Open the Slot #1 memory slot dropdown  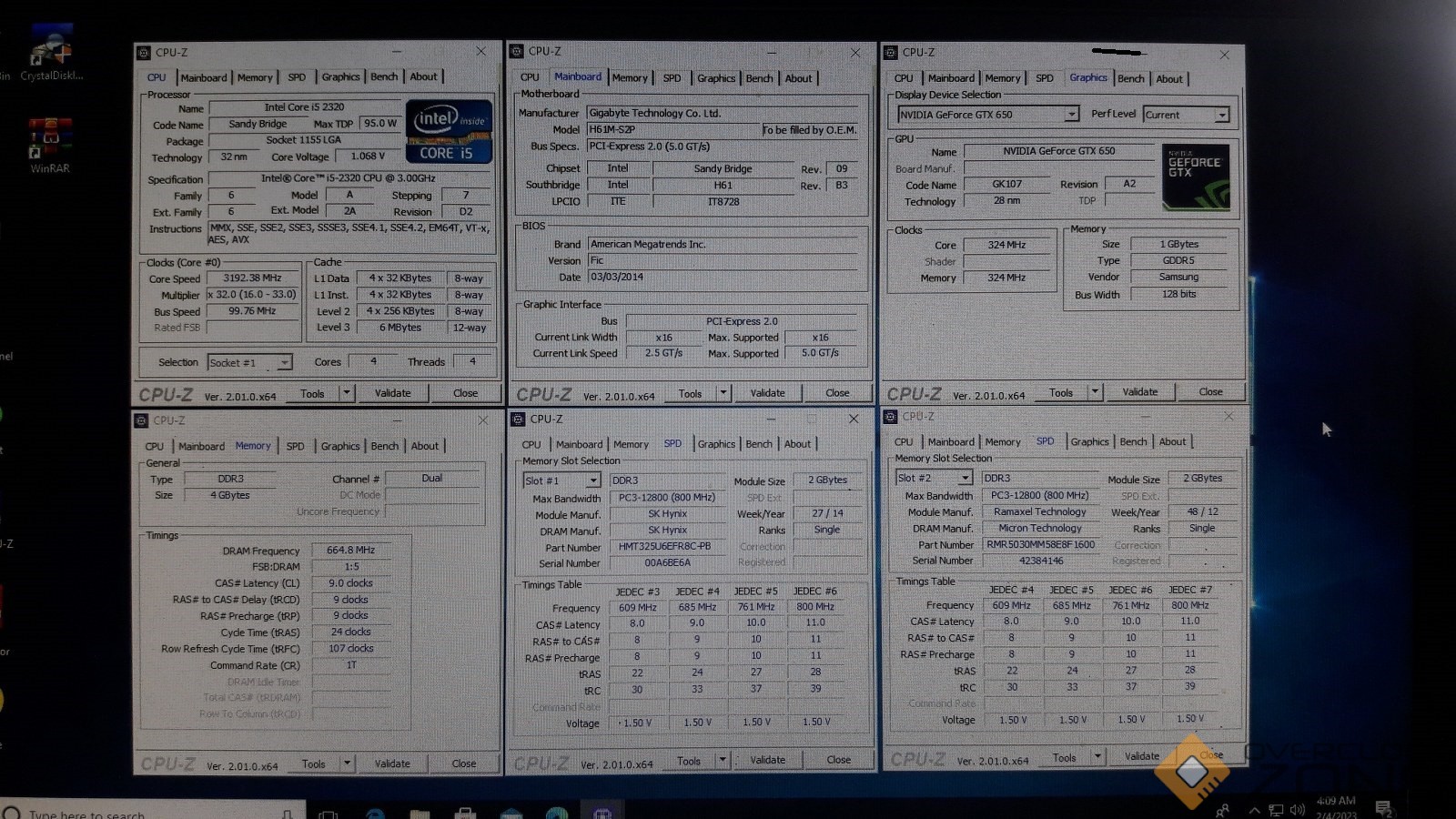(x=593, y=480)
